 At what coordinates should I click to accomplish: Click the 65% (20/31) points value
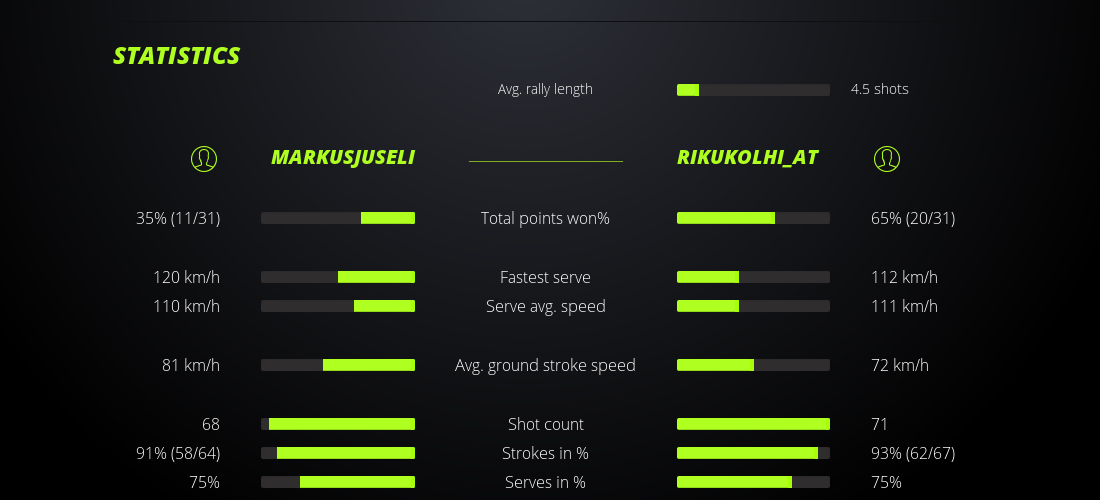pyautogui.click(x=913, y=218)
